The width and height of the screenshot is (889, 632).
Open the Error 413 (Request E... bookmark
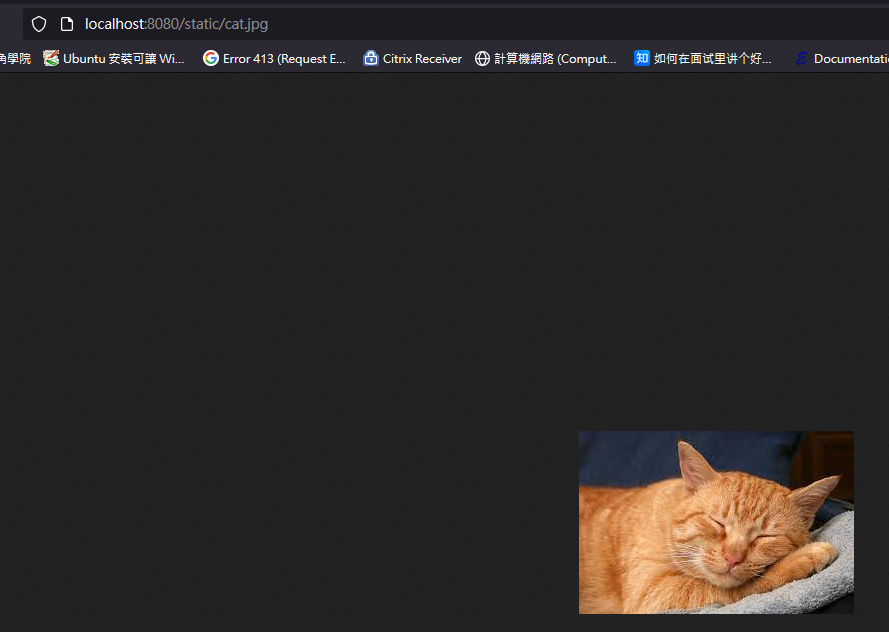(274, 58)
